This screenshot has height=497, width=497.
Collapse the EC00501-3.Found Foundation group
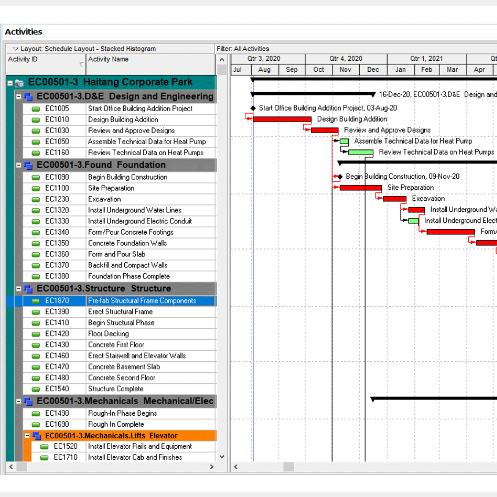click(x=19, y=165)
